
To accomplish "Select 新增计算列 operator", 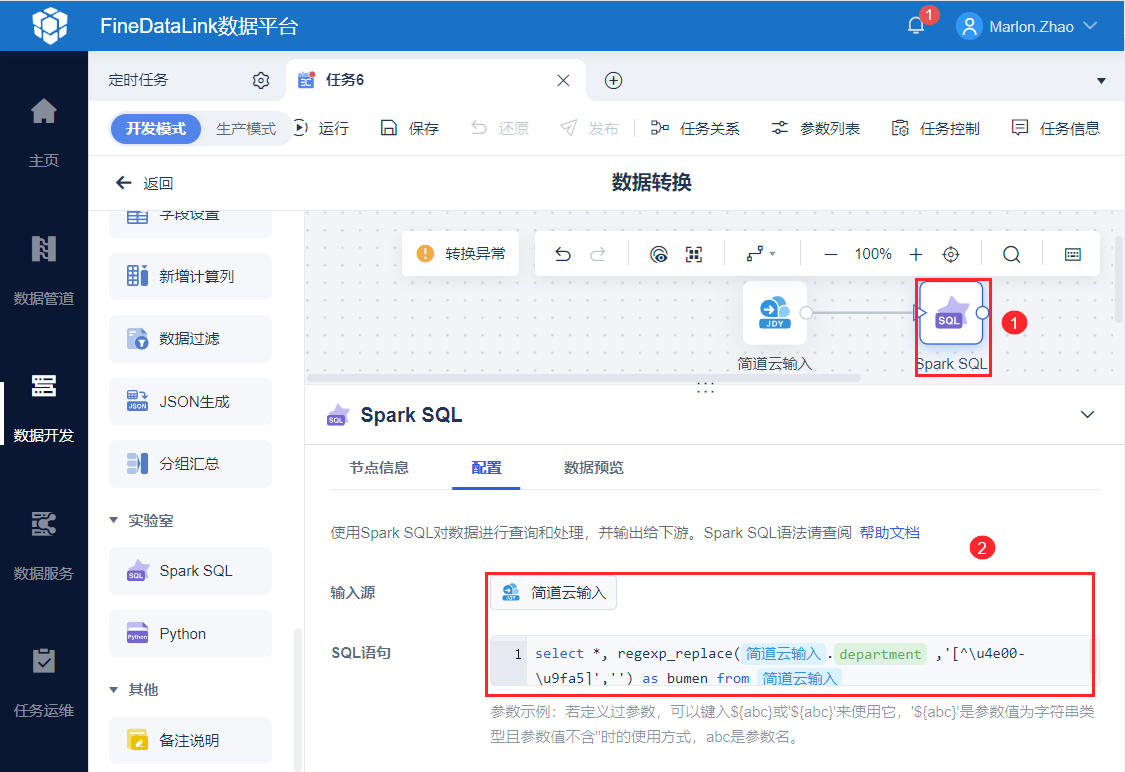I will (190, 276).
